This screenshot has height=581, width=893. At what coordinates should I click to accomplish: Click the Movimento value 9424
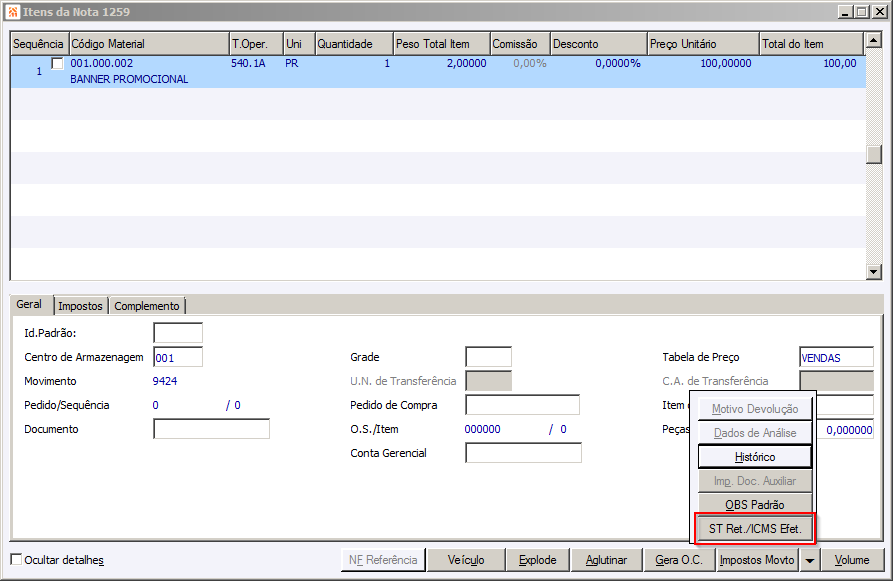pos(165,381)
